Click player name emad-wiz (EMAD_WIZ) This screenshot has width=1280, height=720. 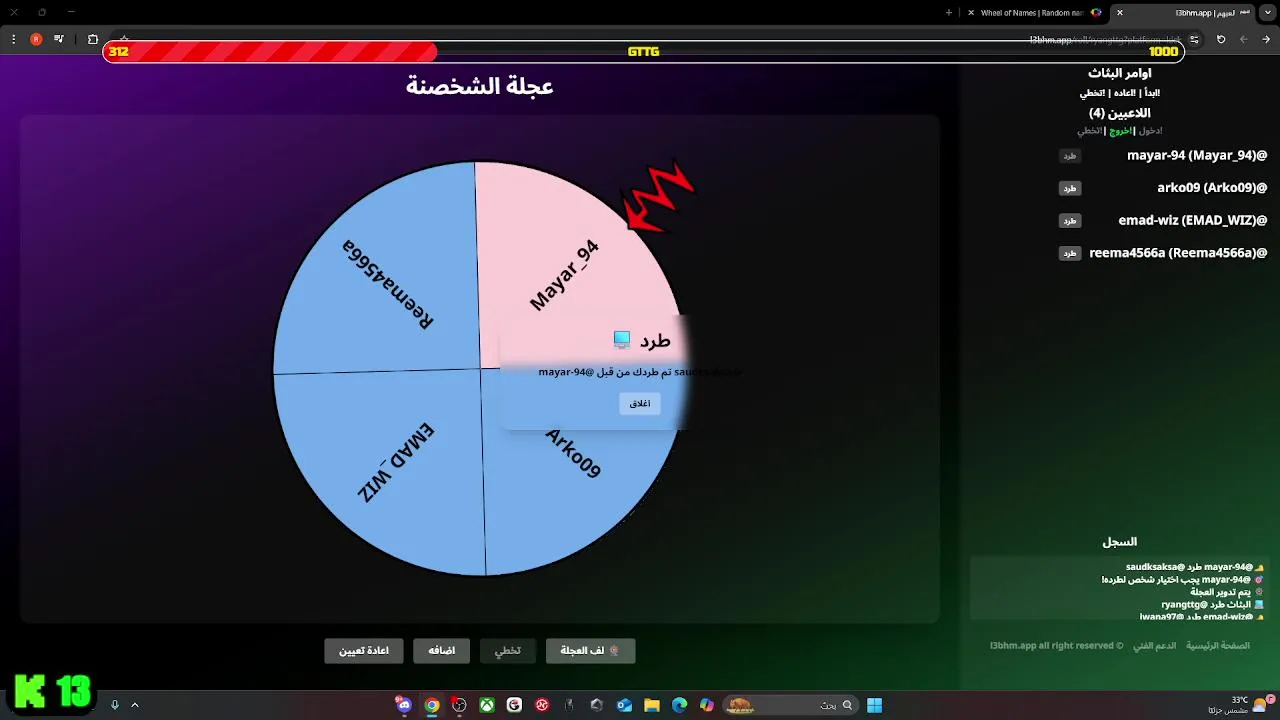[1193, 220]
